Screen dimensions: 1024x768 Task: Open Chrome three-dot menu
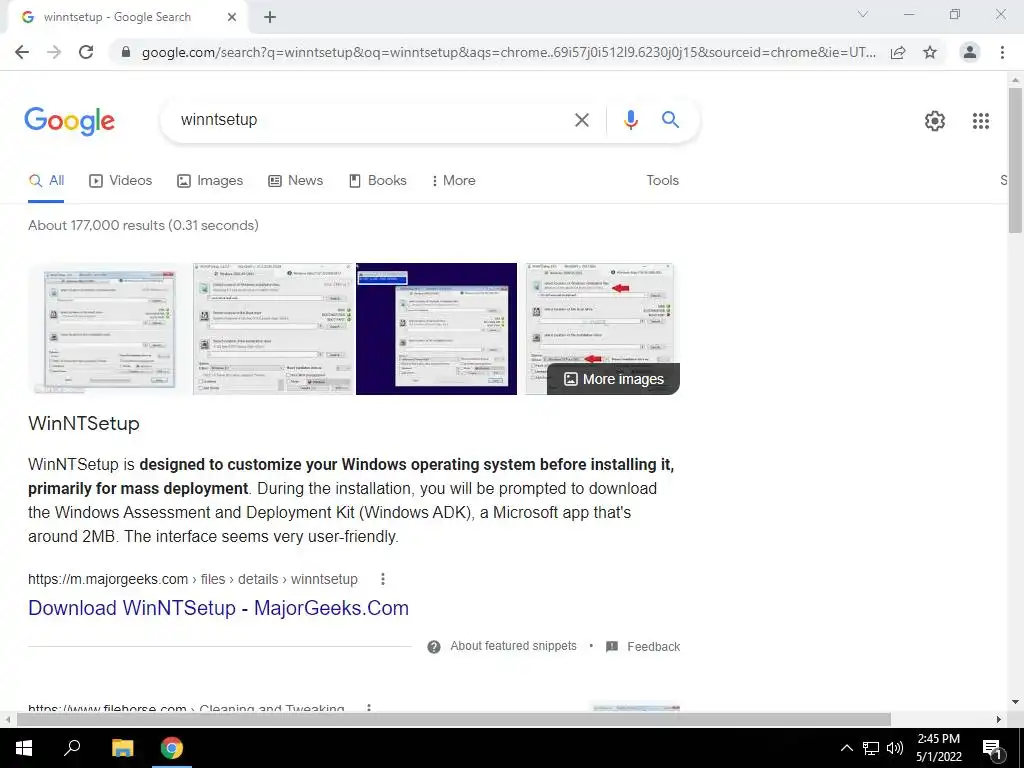point(1002,52)
